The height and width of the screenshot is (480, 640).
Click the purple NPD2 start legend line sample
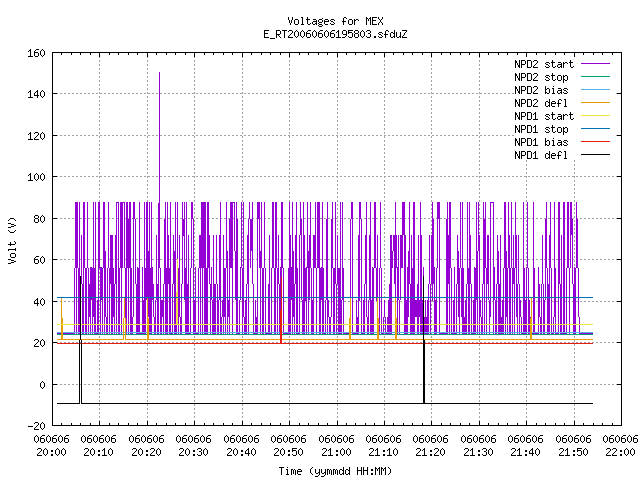tap(596, 64)
